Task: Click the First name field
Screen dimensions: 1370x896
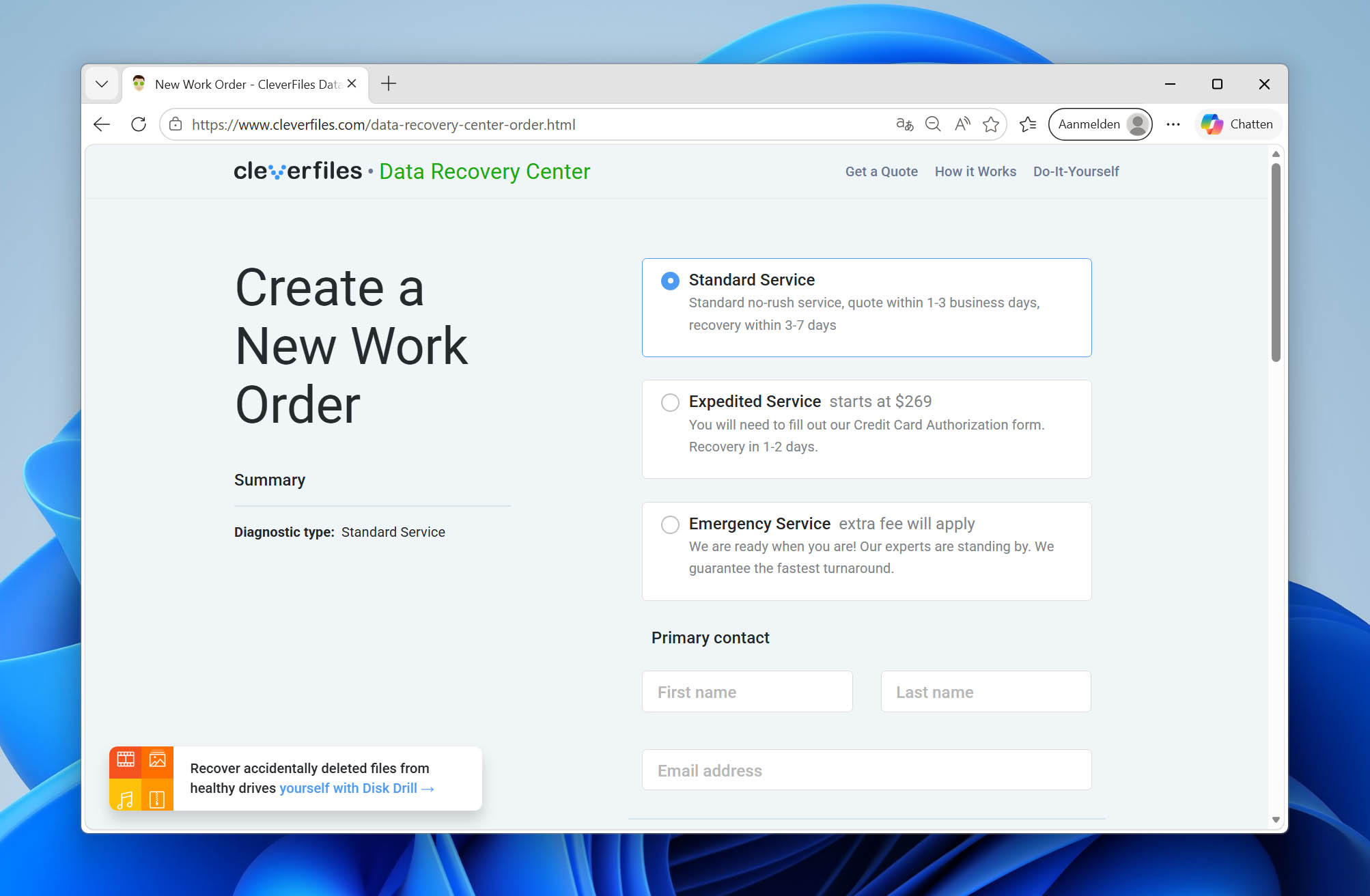Action: [747, 692]
